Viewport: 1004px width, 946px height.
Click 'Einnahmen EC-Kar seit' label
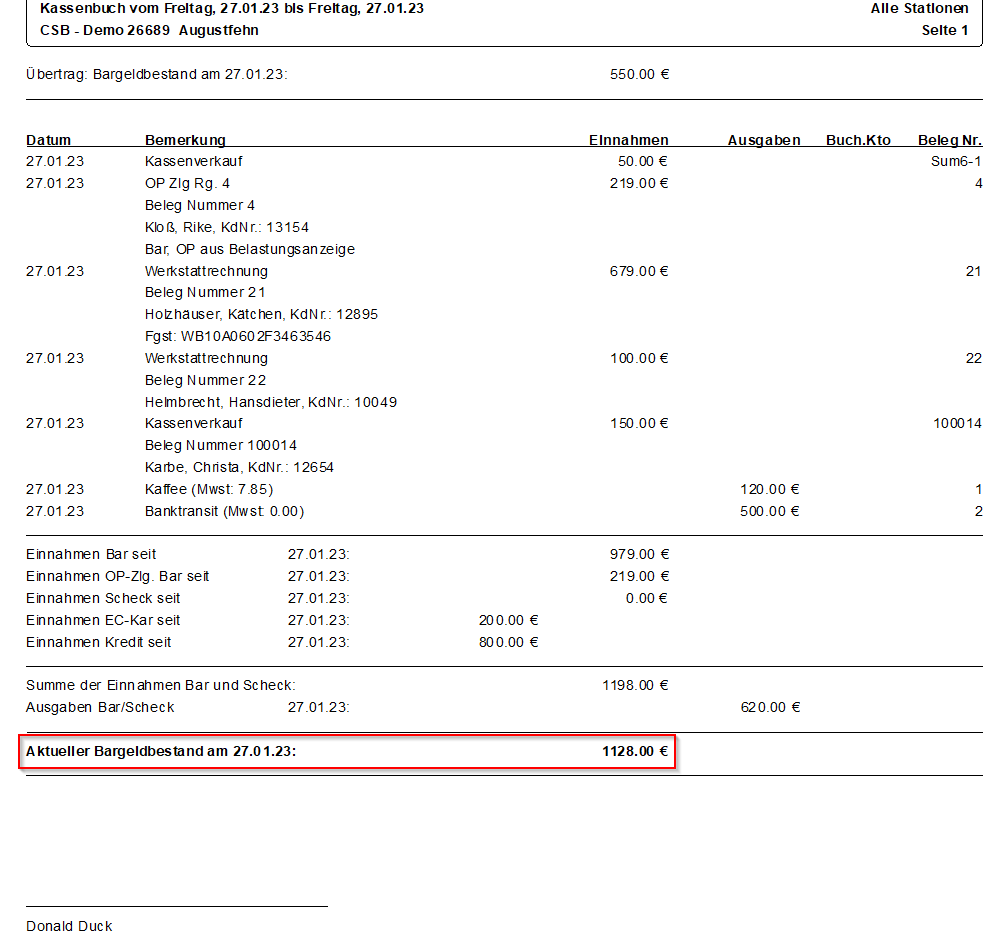click(103, 621)
